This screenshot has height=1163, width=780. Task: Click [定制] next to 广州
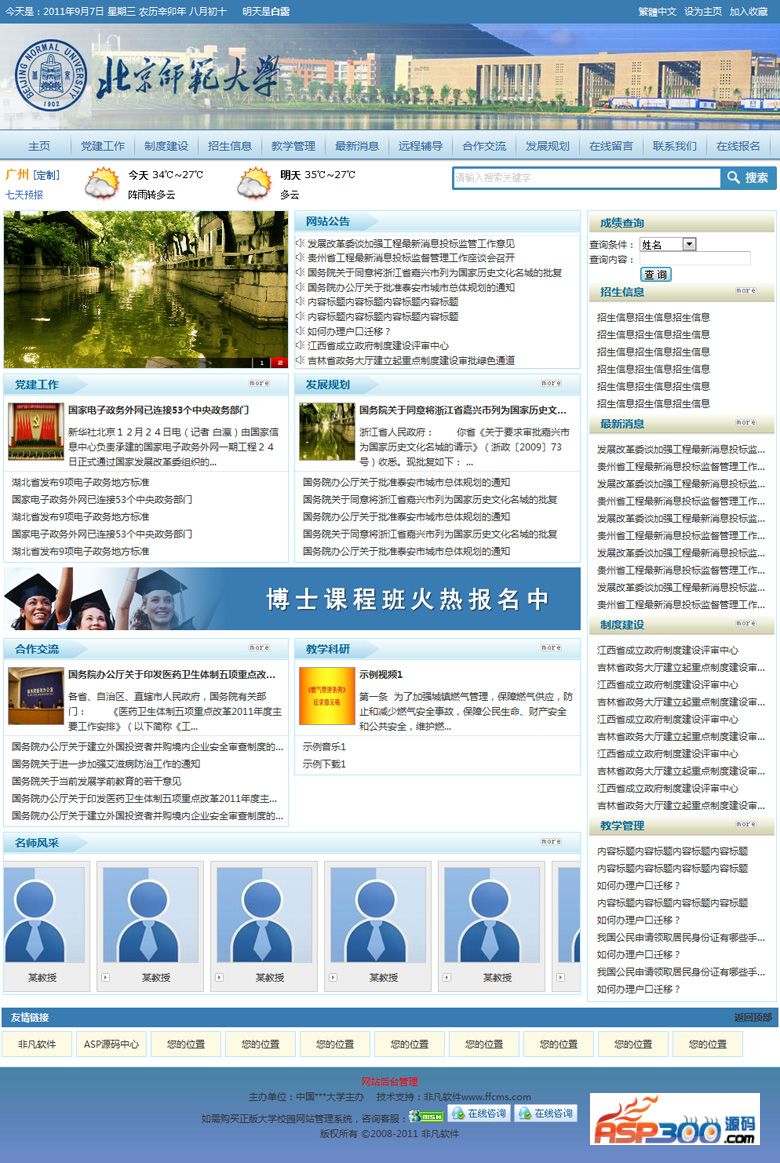[46, 175]
